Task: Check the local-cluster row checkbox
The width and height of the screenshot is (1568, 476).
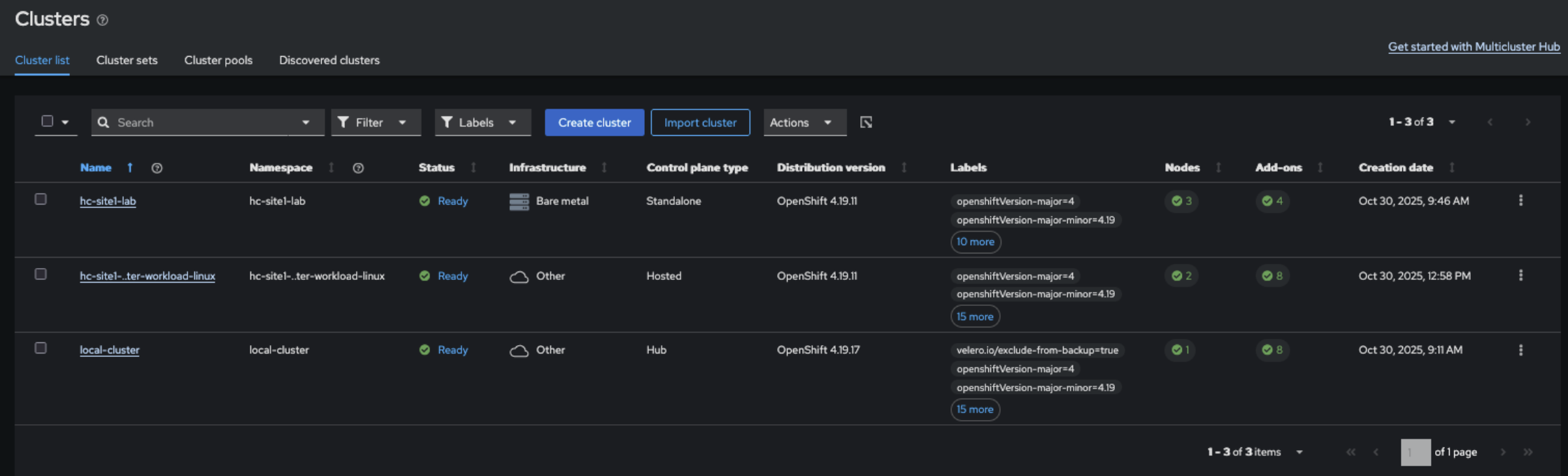Action: (41, 349)
